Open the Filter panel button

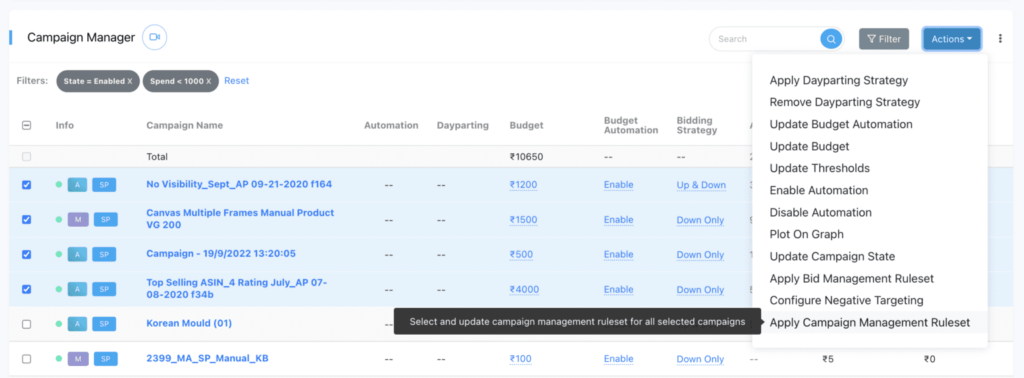pyautogui.click(x=884, y=39)
